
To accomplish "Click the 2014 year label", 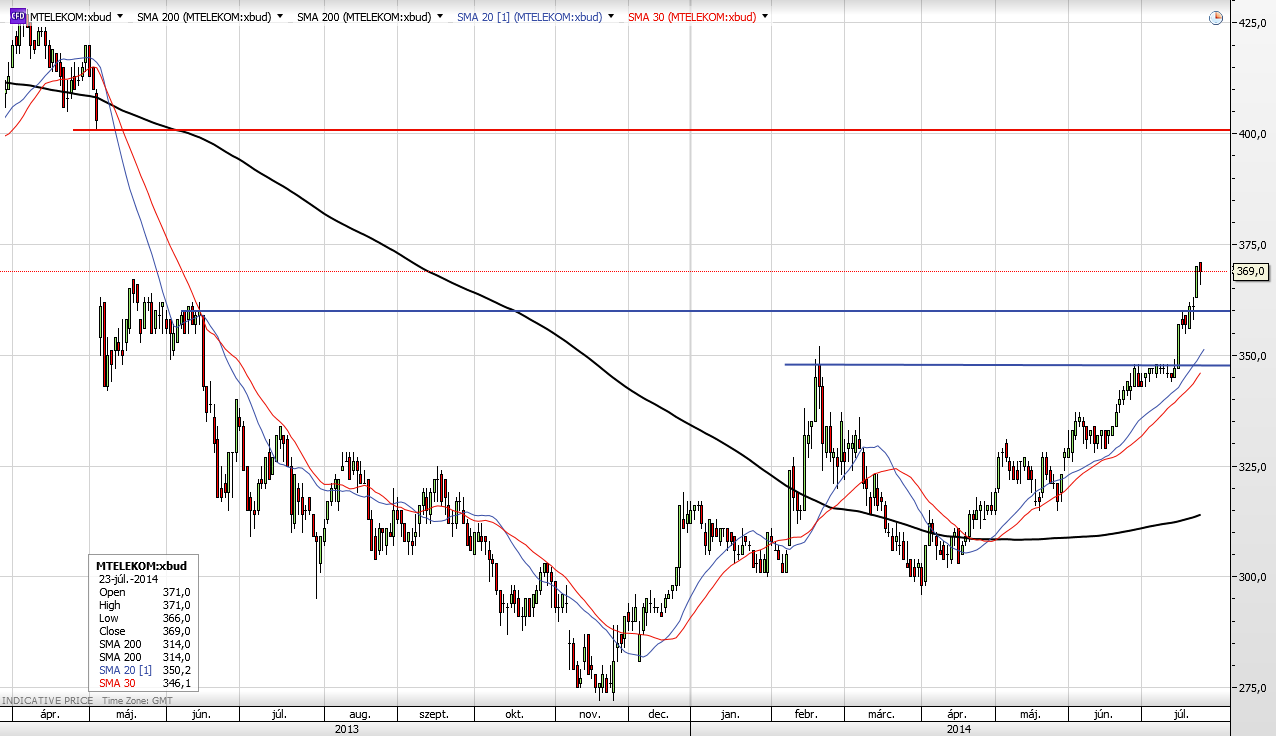I will (x=958, y=729).
